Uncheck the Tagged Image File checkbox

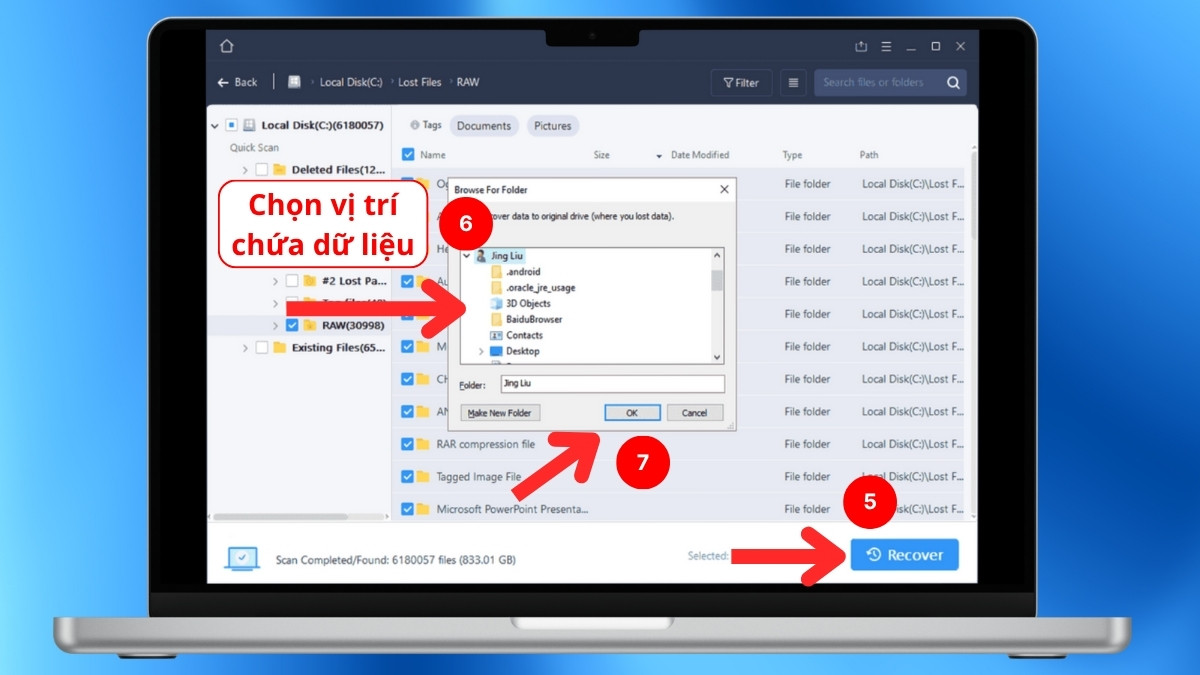click(x=408, y=477)
